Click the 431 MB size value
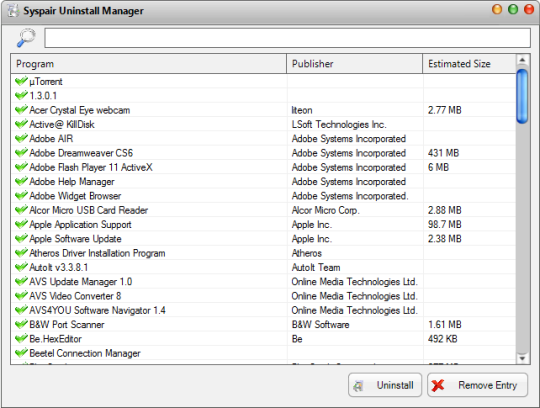 click(443, 153)
